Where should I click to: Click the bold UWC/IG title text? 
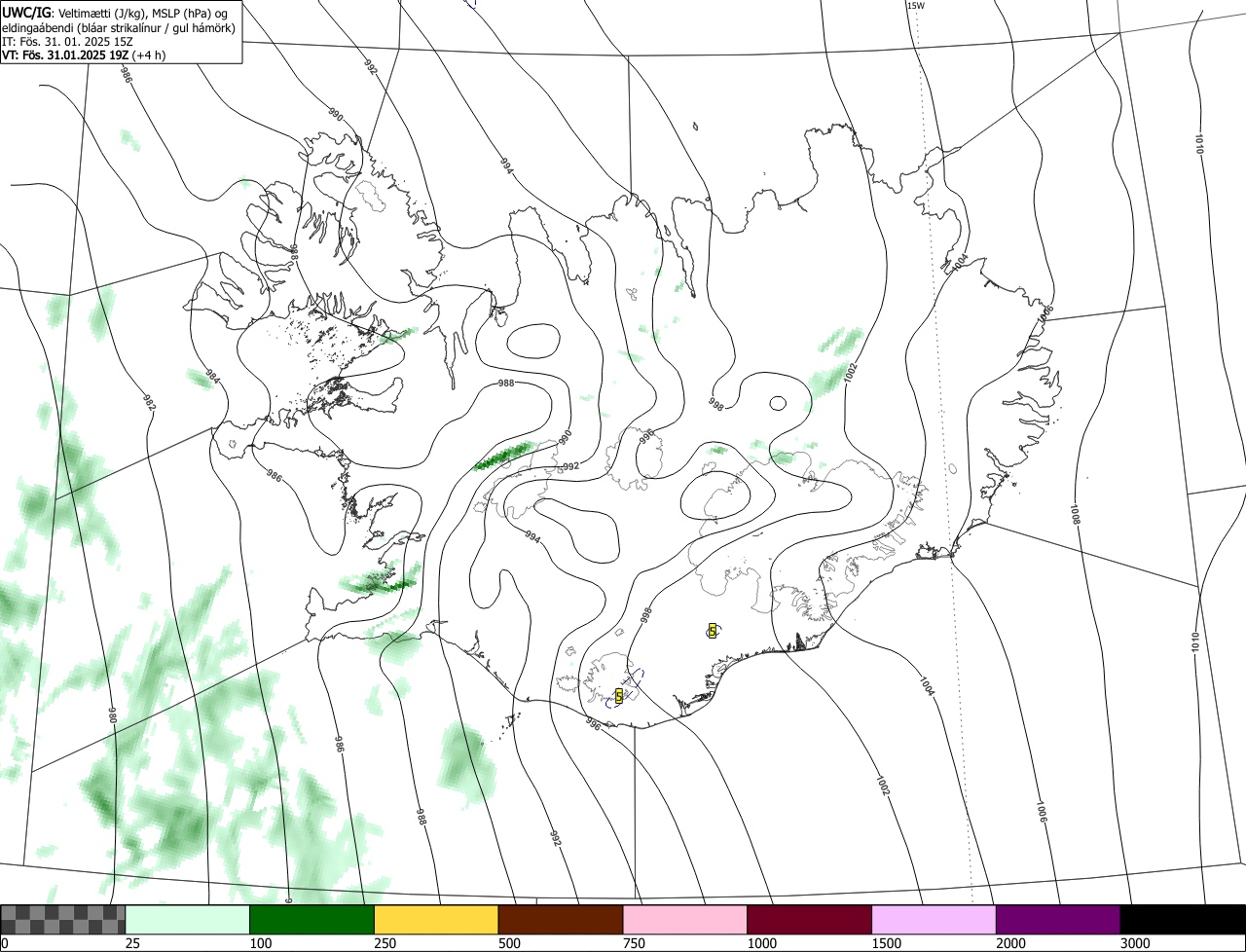(26, 12)
